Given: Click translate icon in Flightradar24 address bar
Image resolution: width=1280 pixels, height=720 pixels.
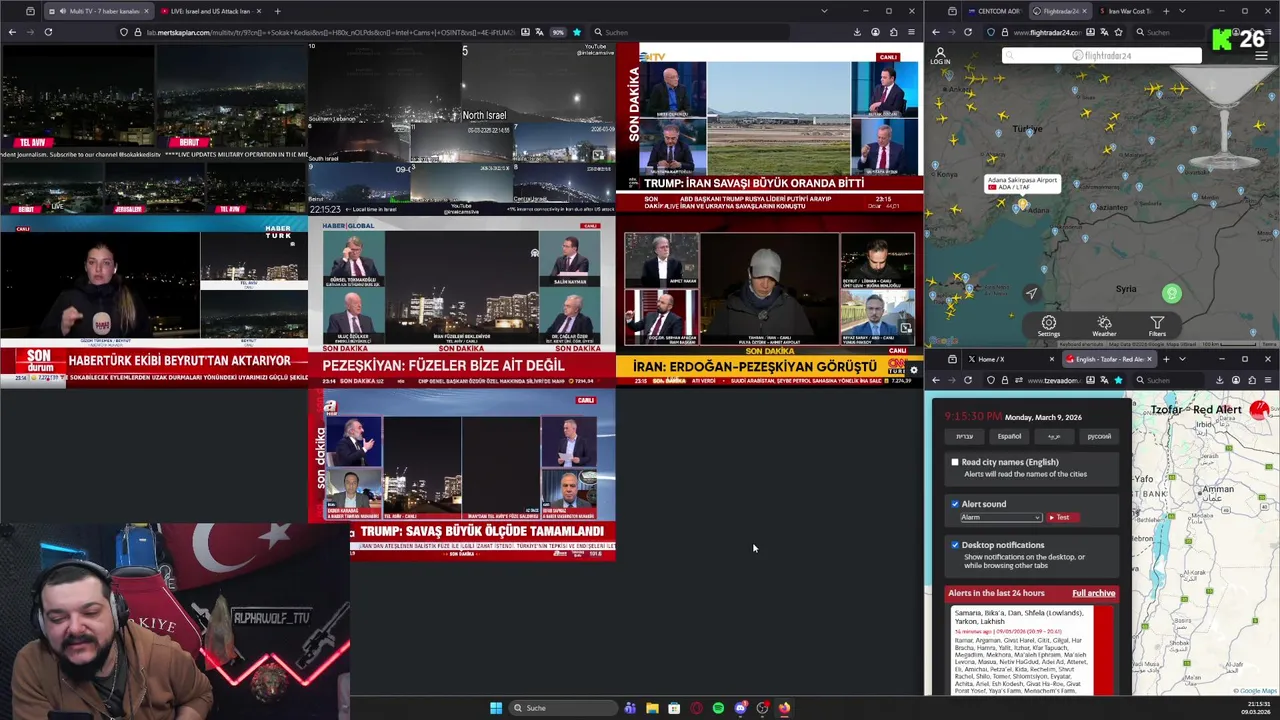Looking at the screenshot, I should 1103,32.
